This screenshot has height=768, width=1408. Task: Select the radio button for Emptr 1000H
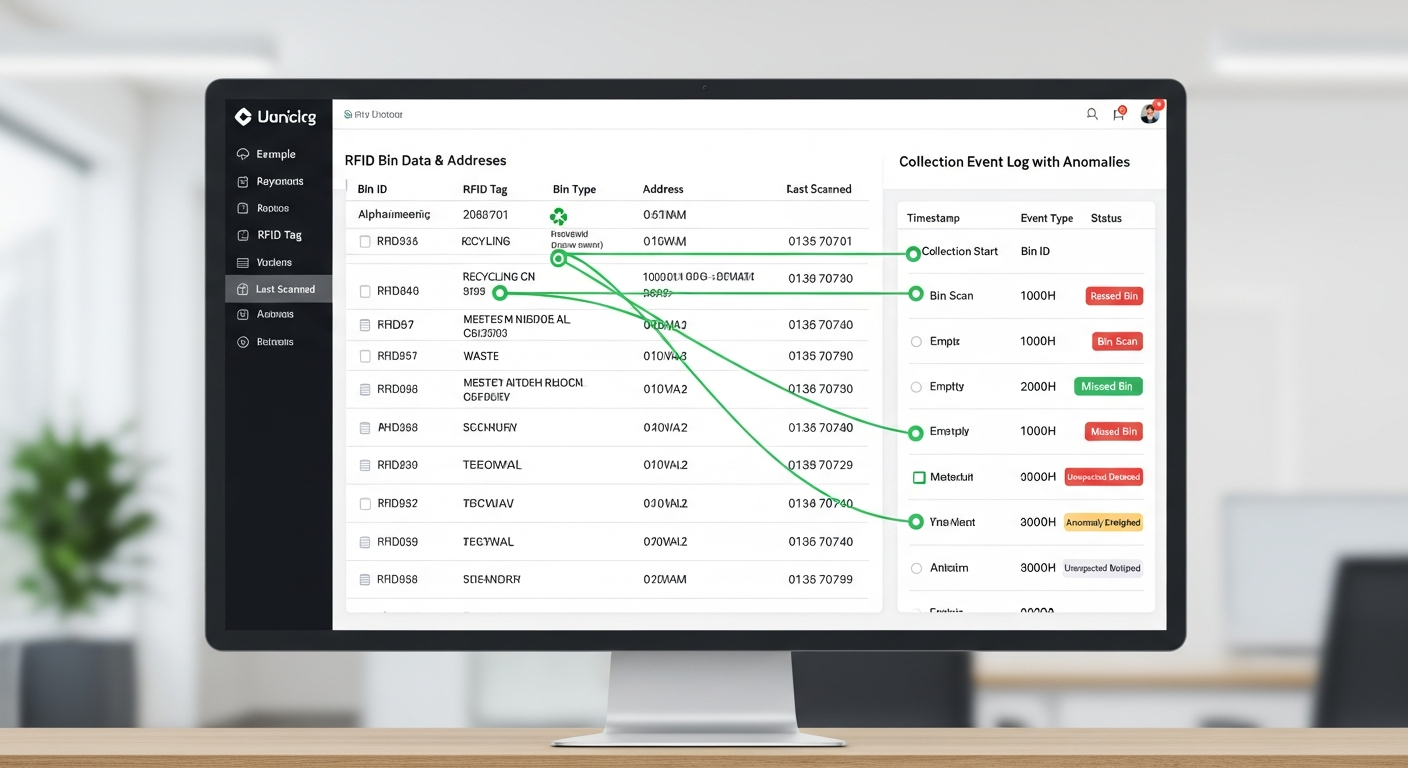point(916,342)
